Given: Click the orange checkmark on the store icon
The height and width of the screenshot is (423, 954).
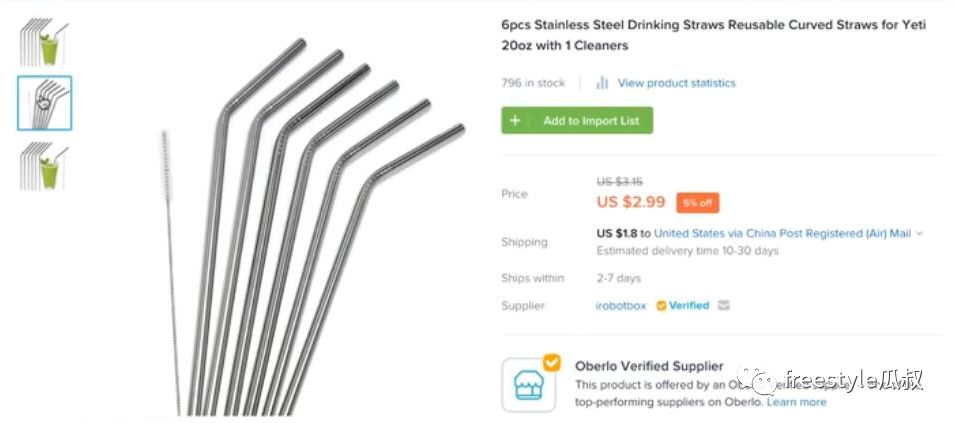Looking at the screenshot, I should tap(551, 362).
